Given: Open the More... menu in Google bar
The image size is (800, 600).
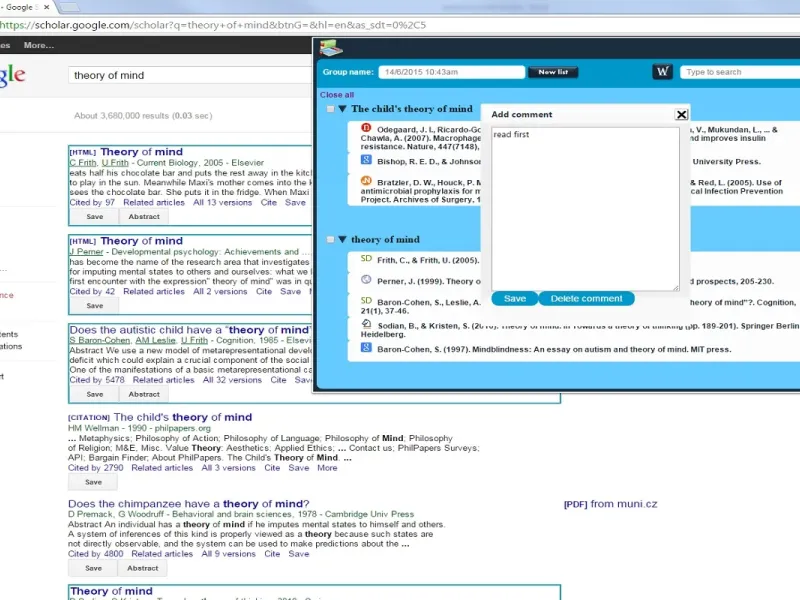Looking at the screenshot, I should (x=39, y=45).
